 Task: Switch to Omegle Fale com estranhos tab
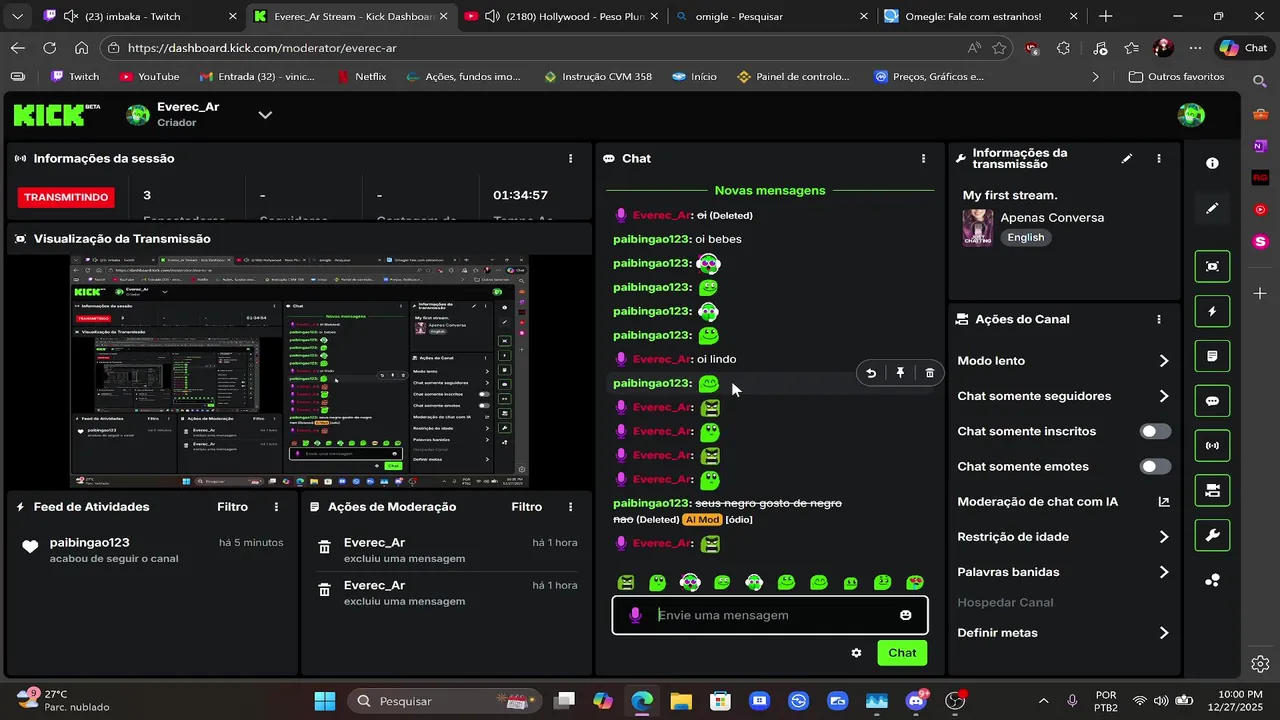click(982, 16)
